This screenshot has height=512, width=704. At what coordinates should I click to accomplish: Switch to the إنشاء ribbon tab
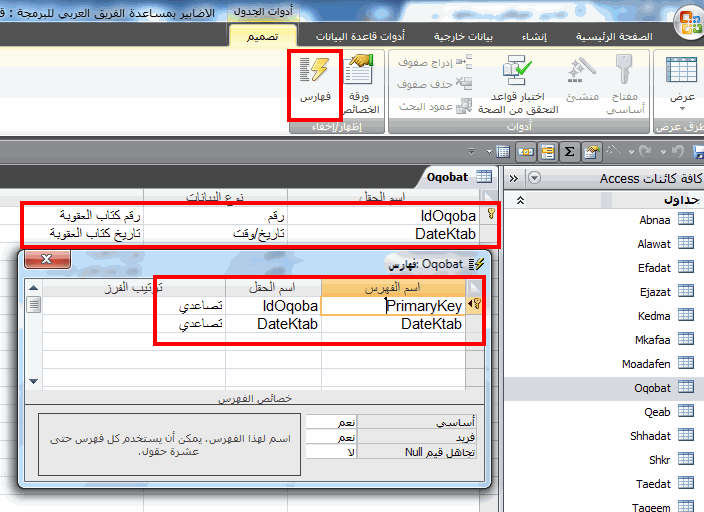534,36
